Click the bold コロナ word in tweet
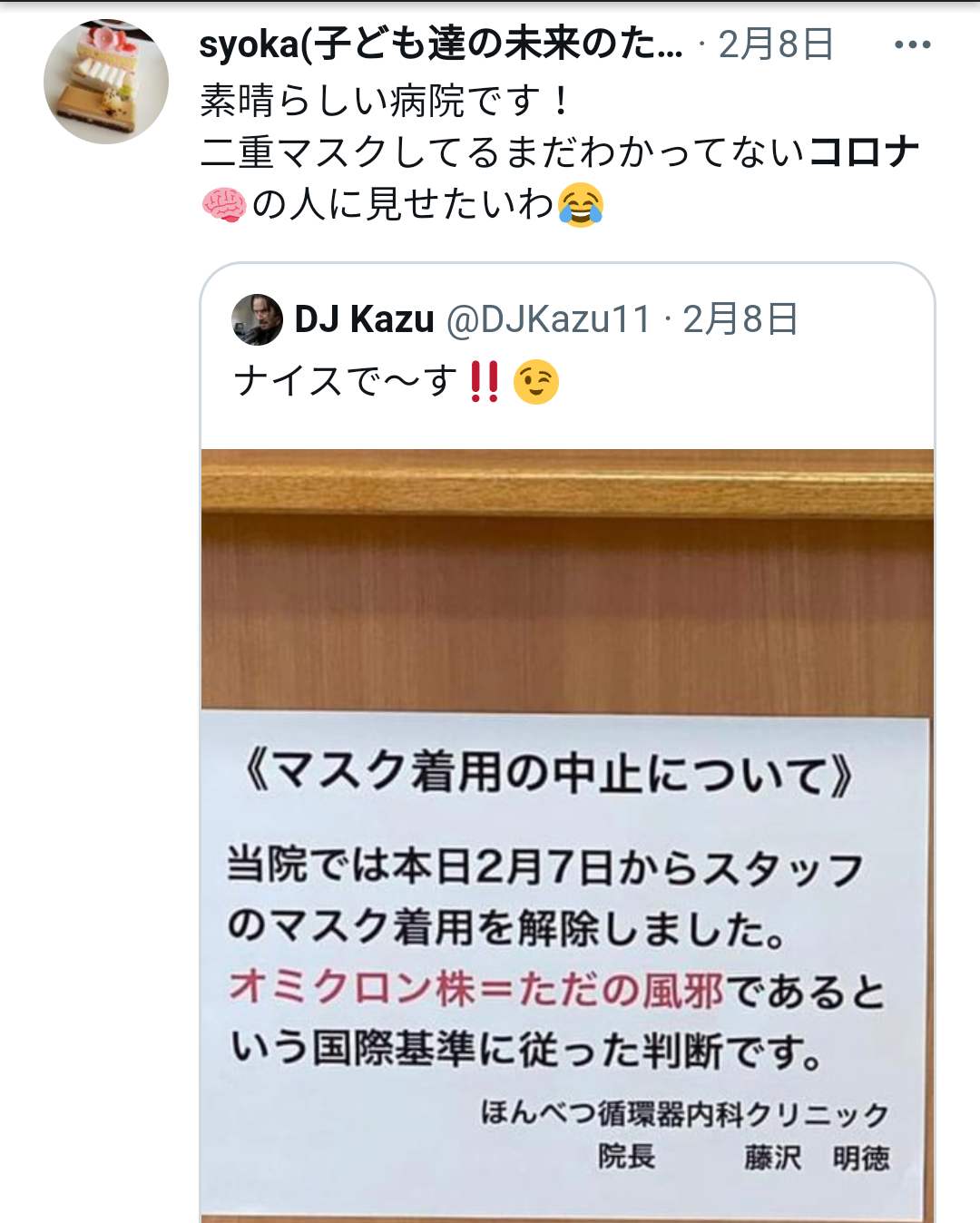The image size is (980, 1223). [864, 152]
